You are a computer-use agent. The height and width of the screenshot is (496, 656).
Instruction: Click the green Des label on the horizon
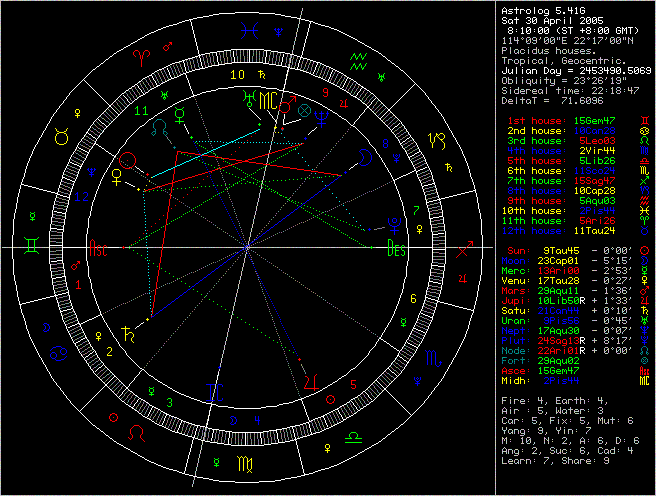396,250
